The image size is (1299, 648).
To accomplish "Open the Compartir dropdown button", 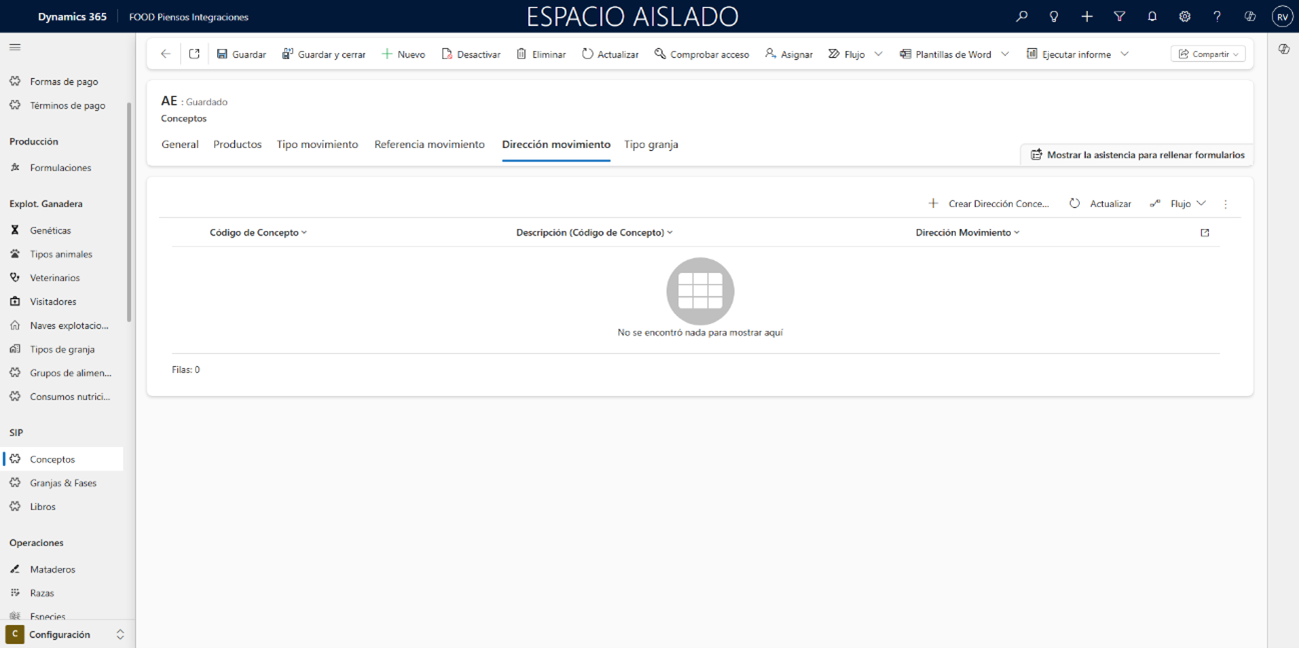I will pos(1208,54).
